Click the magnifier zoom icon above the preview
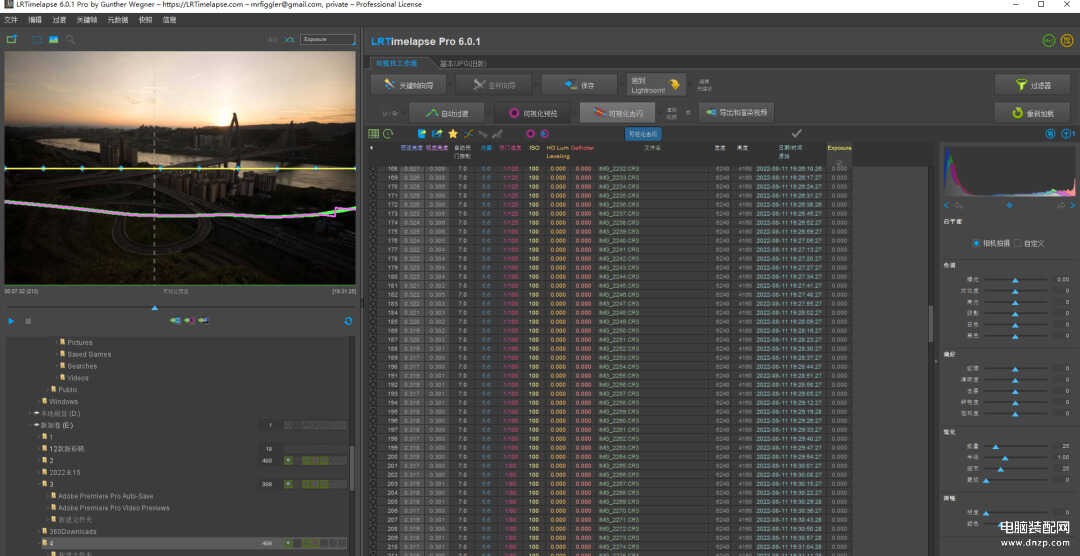 click(70, 39)
